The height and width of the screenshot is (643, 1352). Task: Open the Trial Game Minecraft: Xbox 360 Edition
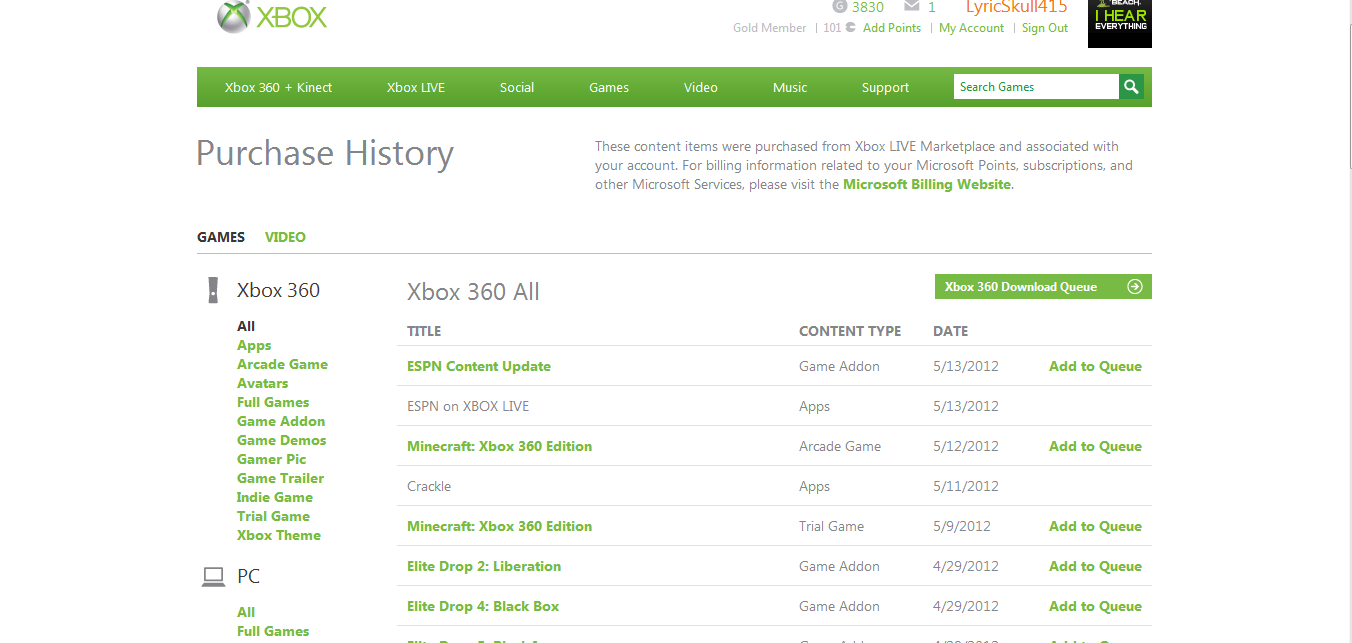[x=499, y=526]
